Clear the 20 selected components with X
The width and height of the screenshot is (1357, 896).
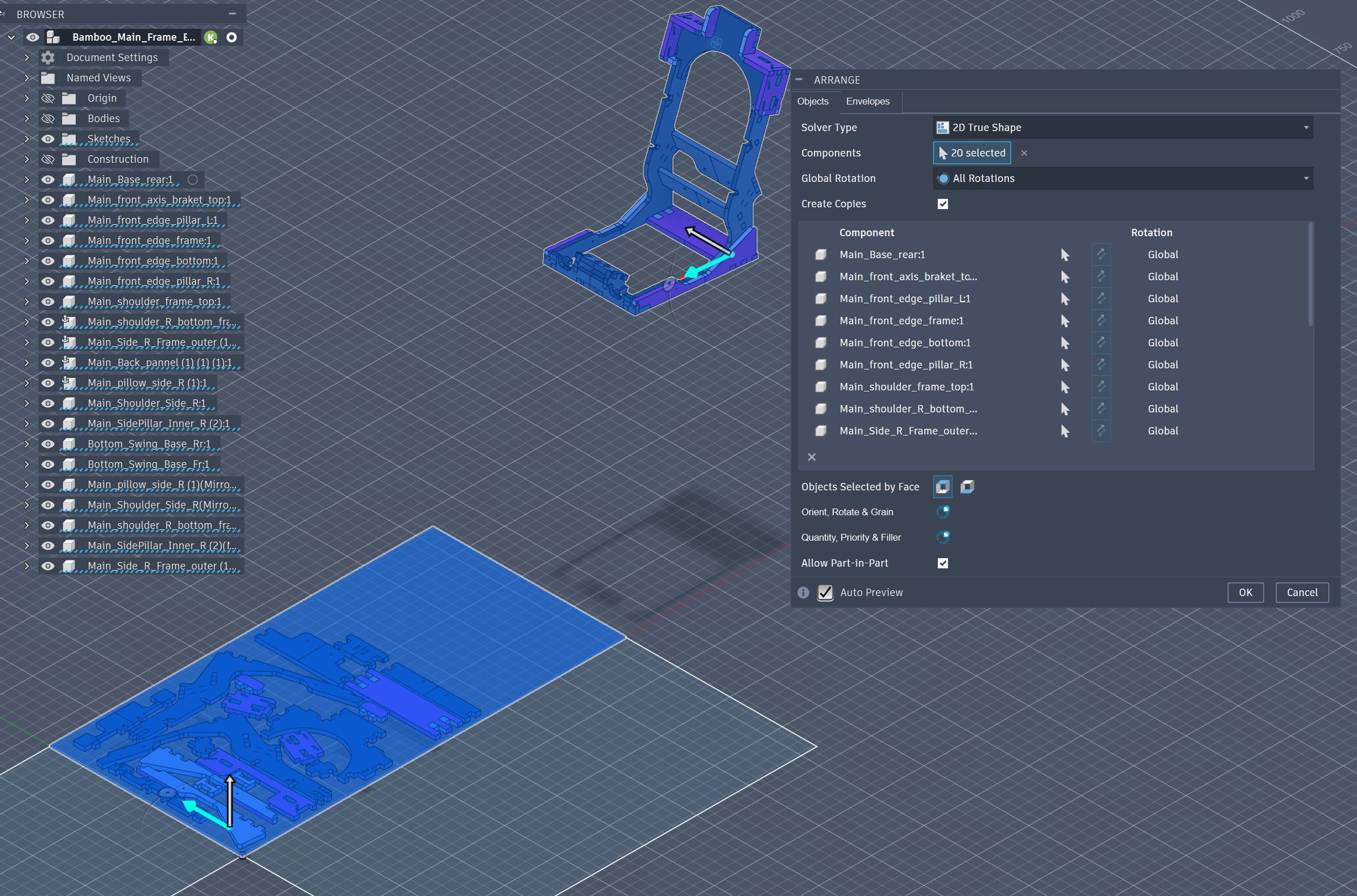point(1024,153)
